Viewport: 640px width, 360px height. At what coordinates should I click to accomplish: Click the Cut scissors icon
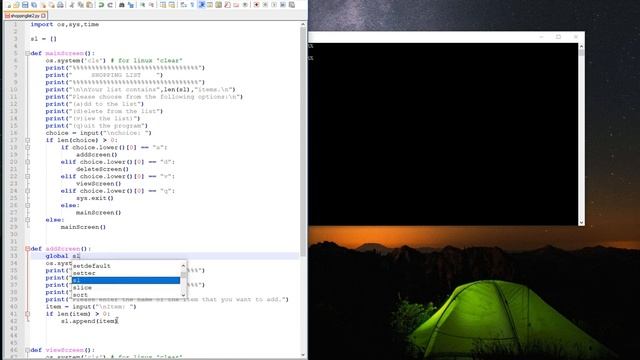tap(72, 5)
